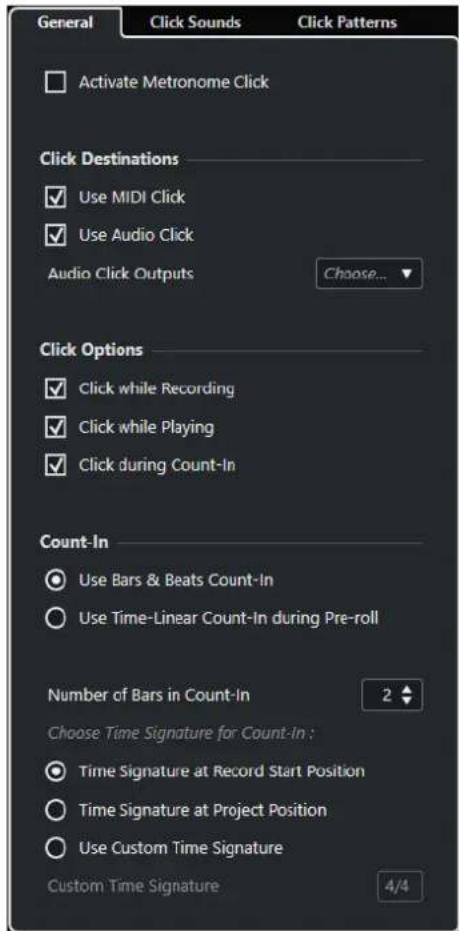
Task: Choose Use Time-Linear Count-In during Pre-roll
Action: click(55, 618)
